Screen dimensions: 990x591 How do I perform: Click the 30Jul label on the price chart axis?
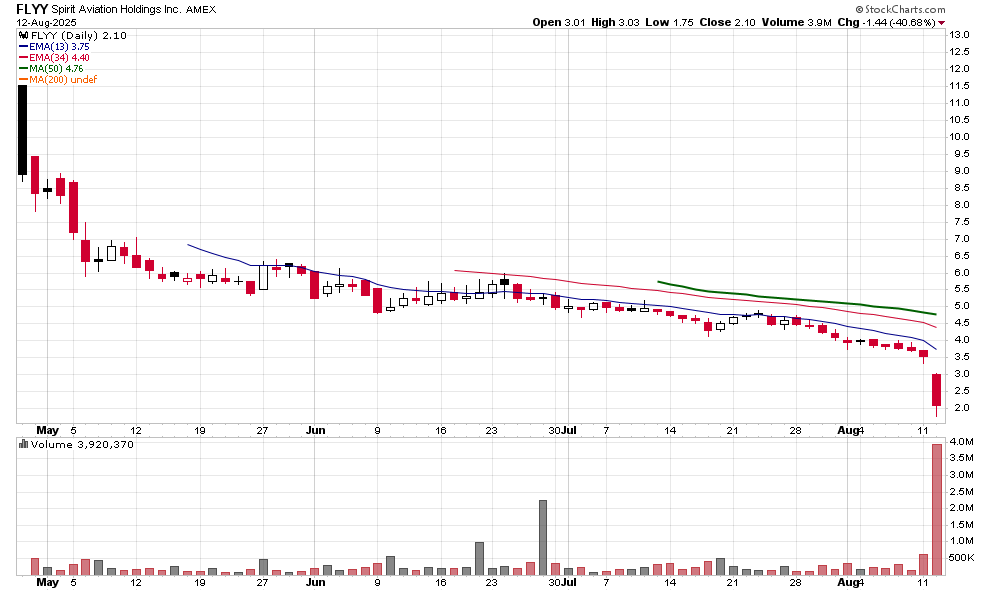563,430
